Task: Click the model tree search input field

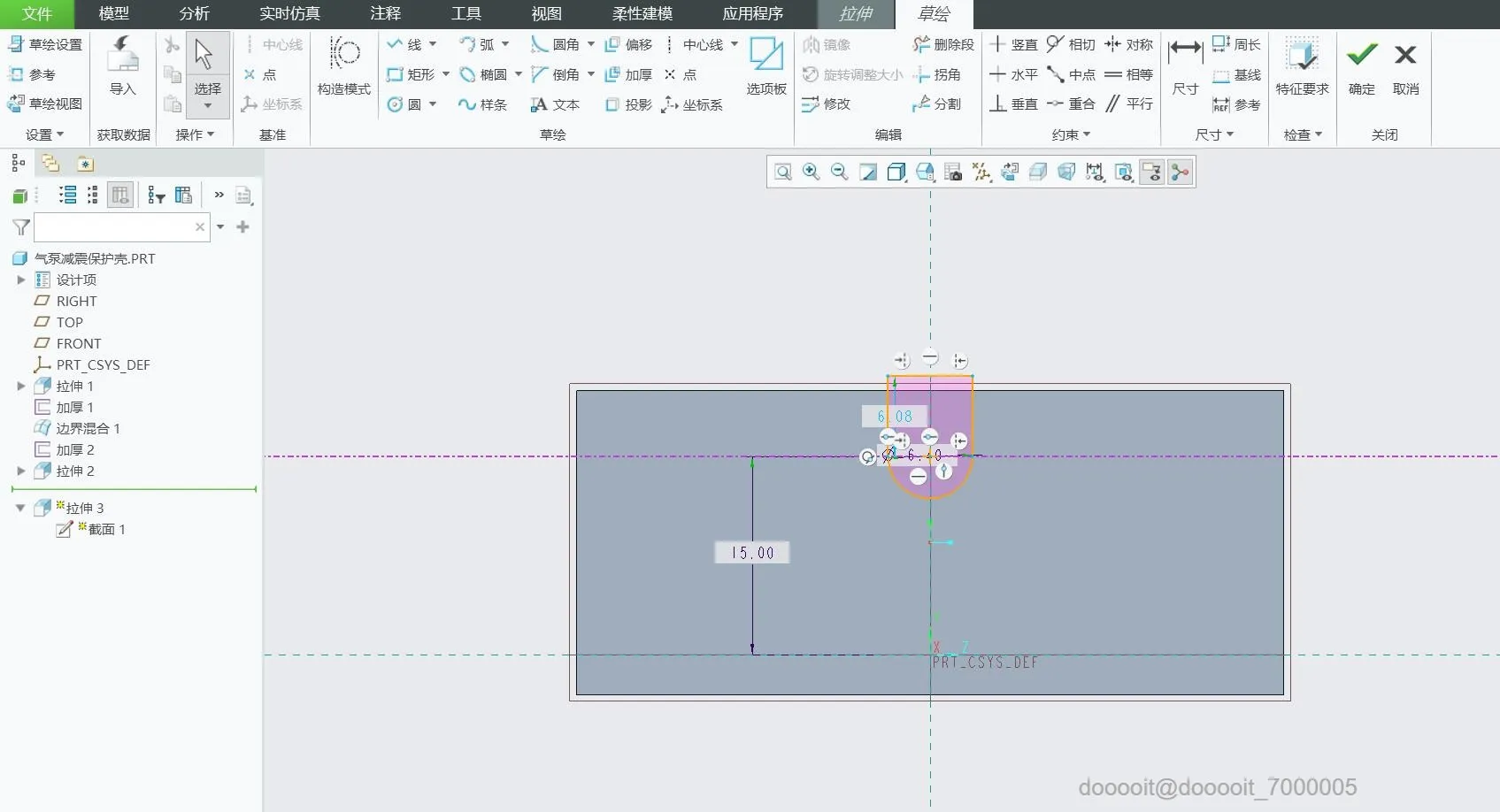Action: (x=122, y=227)
